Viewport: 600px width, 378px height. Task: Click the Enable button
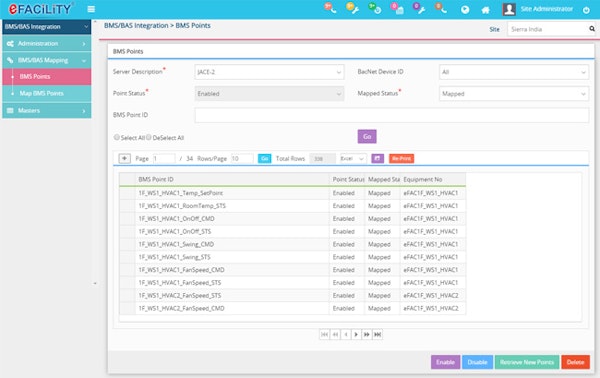click(445, 362)
